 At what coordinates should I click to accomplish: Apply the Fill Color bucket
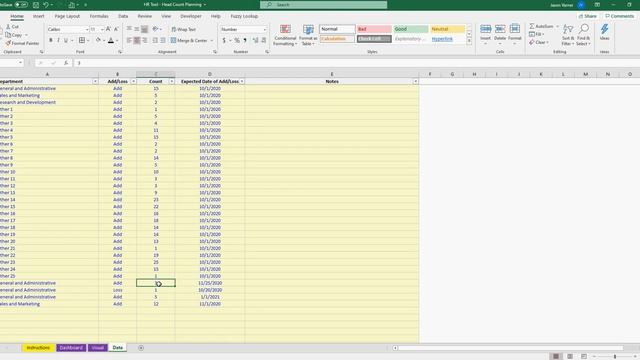98,40
